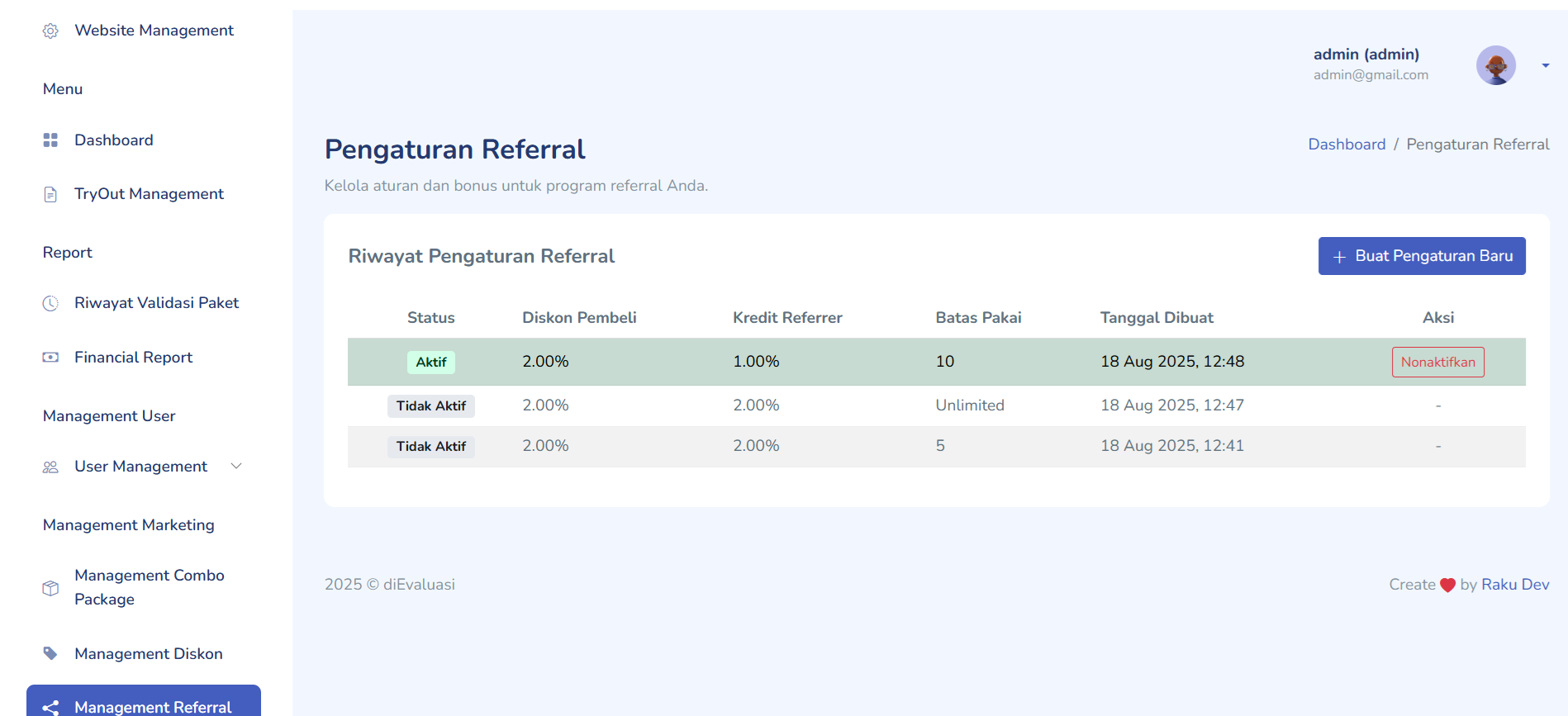Click the Financial Report money icon
The width and height of the screenshot is (1568, 716).
(50, 358)
